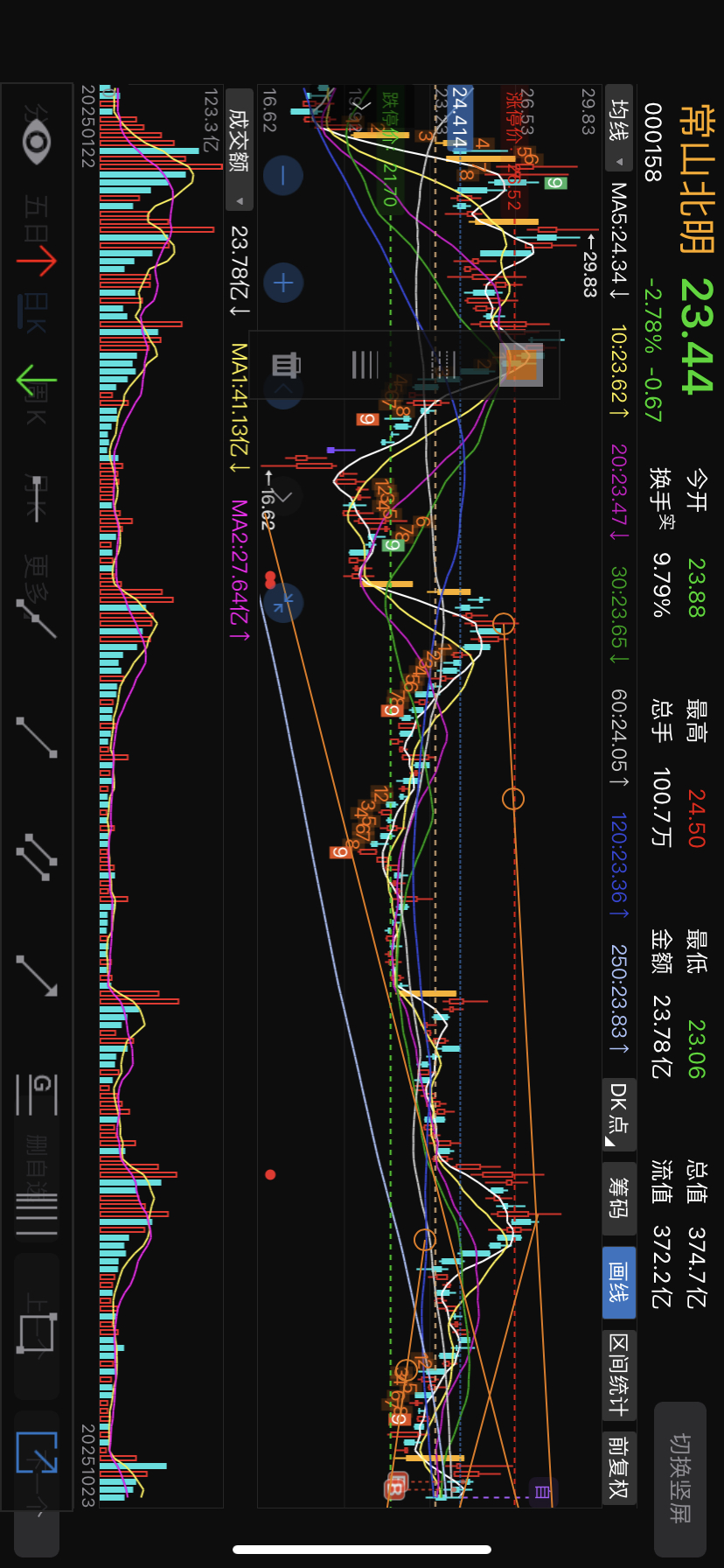
Task: Tap the end date 20251023 label
Action: 87,1466
